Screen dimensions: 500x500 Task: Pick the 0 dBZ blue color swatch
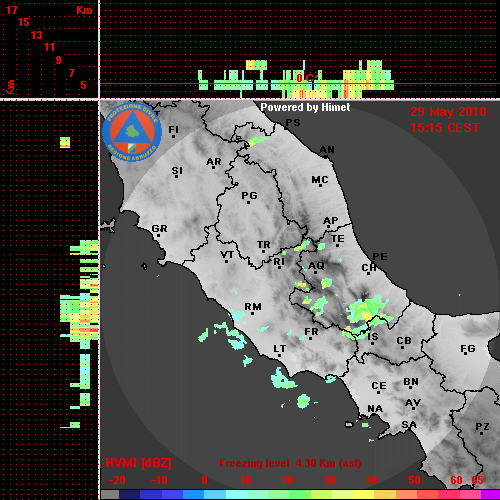click(194, 495)
